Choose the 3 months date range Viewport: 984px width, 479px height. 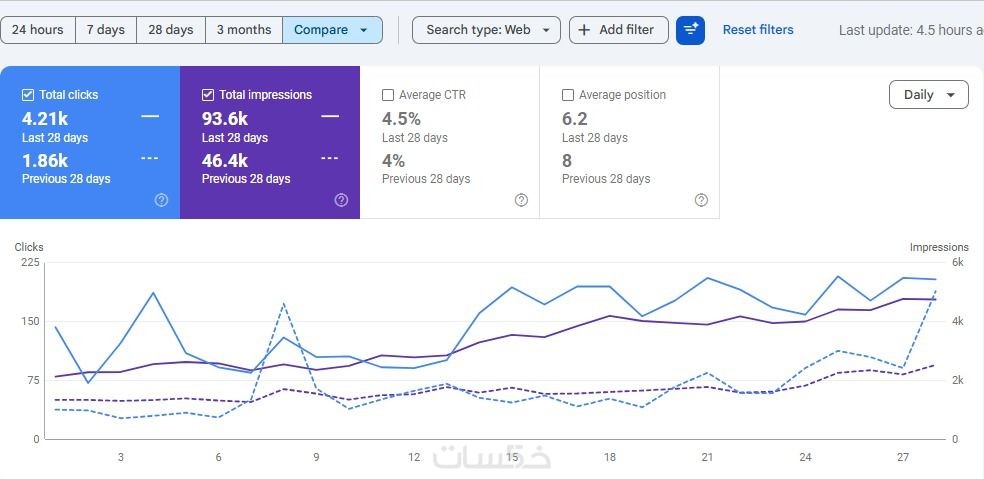point(244,30)
